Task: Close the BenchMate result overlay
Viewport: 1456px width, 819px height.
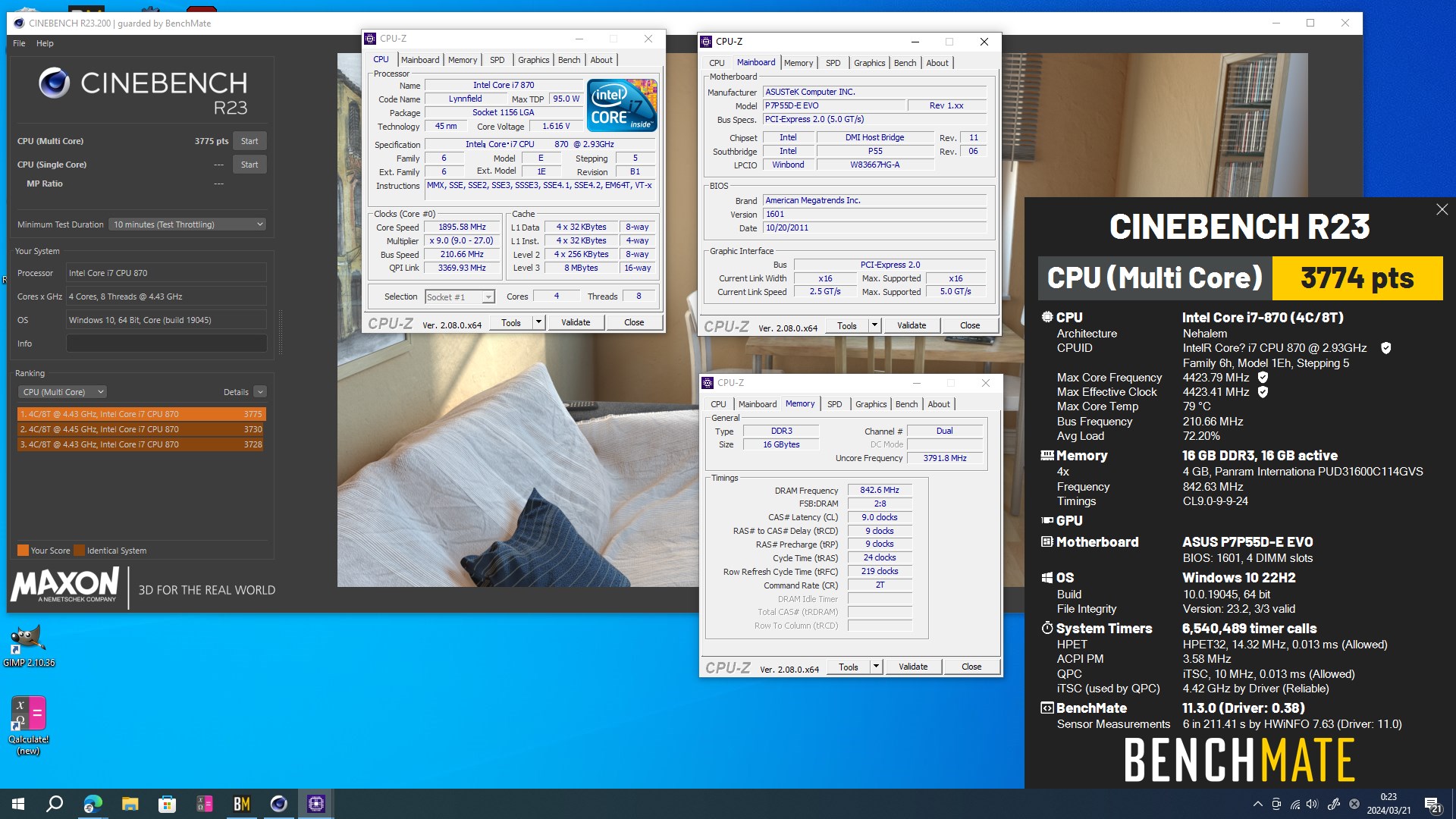Action: pyautogui.click(x=1442, y=209)
